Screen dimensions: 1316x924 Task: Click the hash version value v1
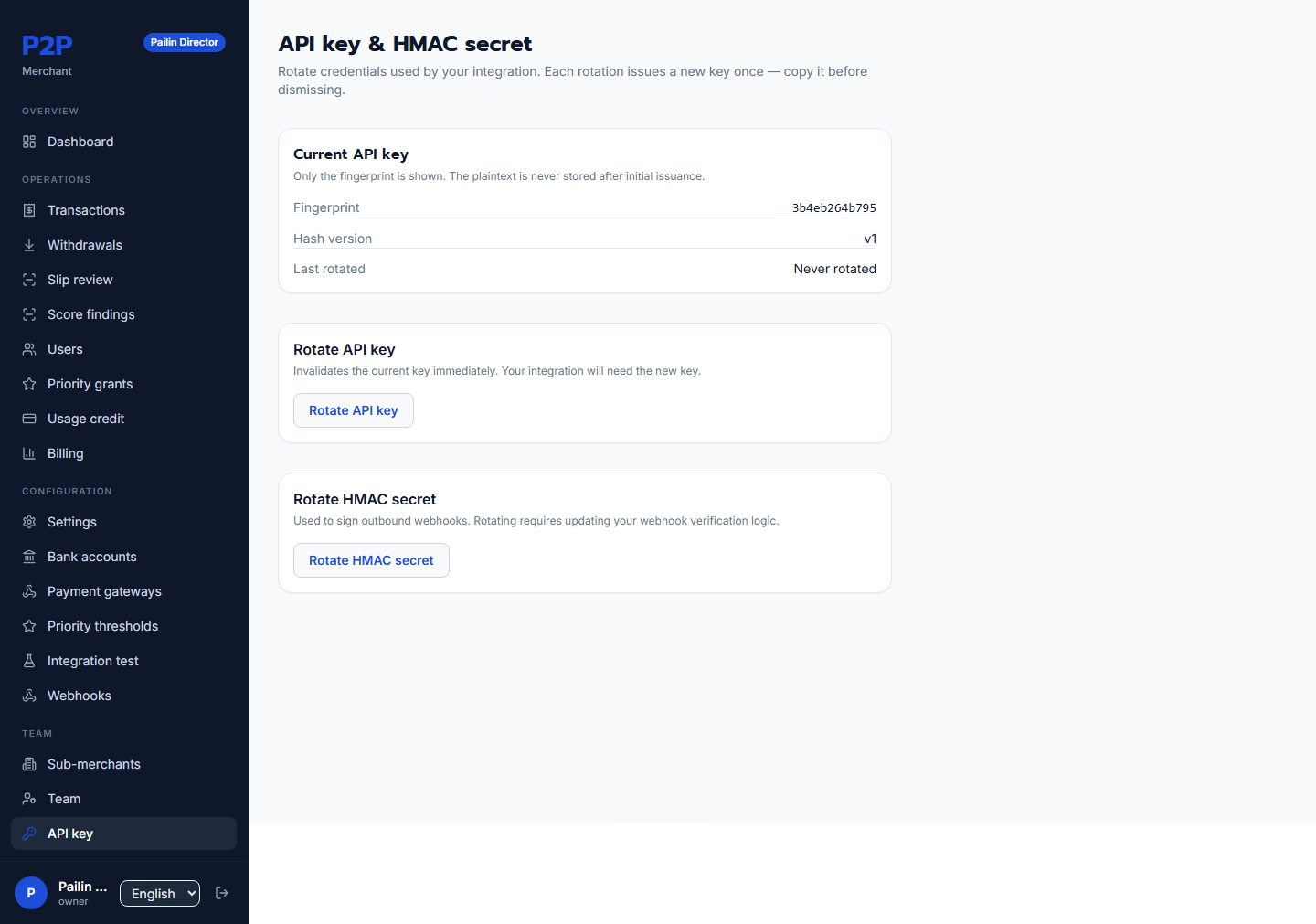[x=870, y=239]
